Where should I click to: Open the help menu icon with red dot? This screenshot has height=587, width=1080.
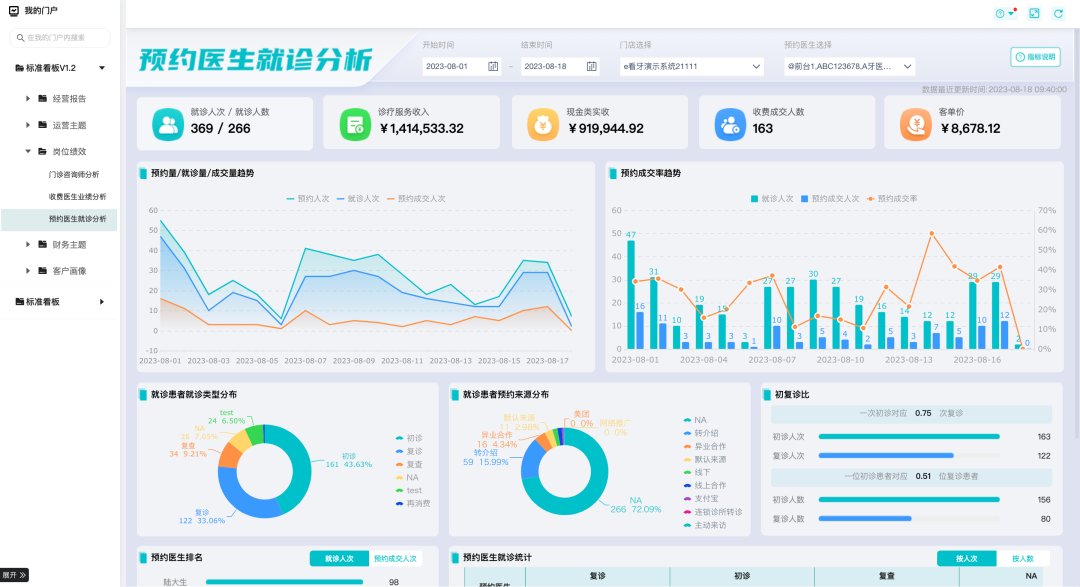(x=1005, y=13)
